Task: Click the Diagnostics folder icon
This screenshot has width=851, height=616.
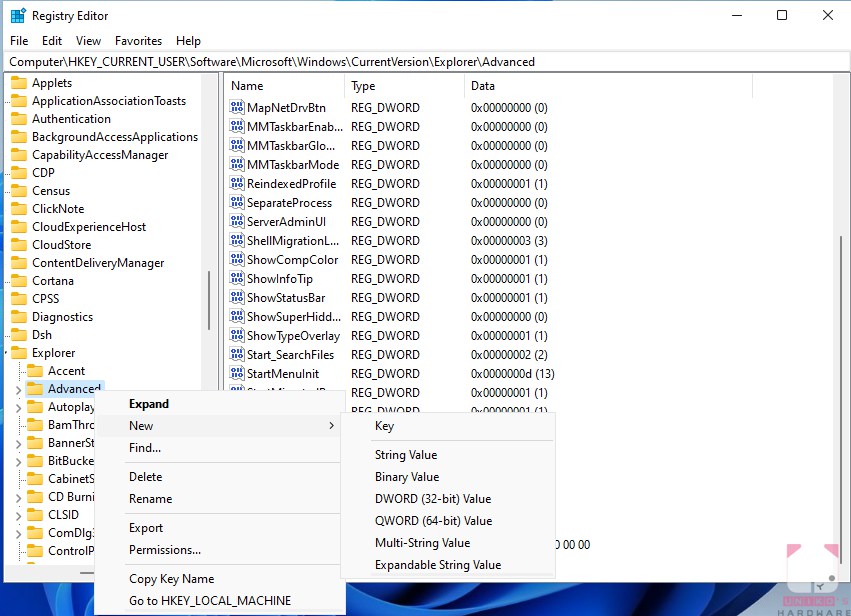Action: pos(19,316)
